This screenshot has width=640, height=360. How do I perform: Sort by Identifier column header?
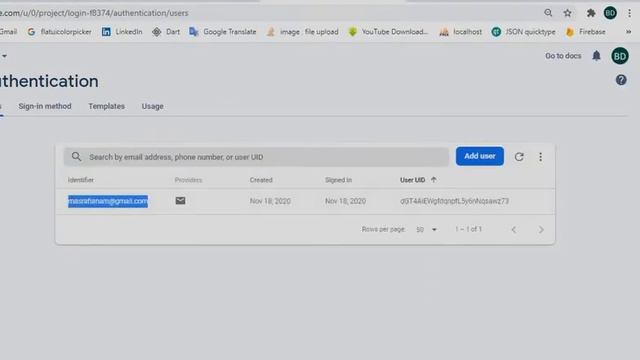[81, 180]
